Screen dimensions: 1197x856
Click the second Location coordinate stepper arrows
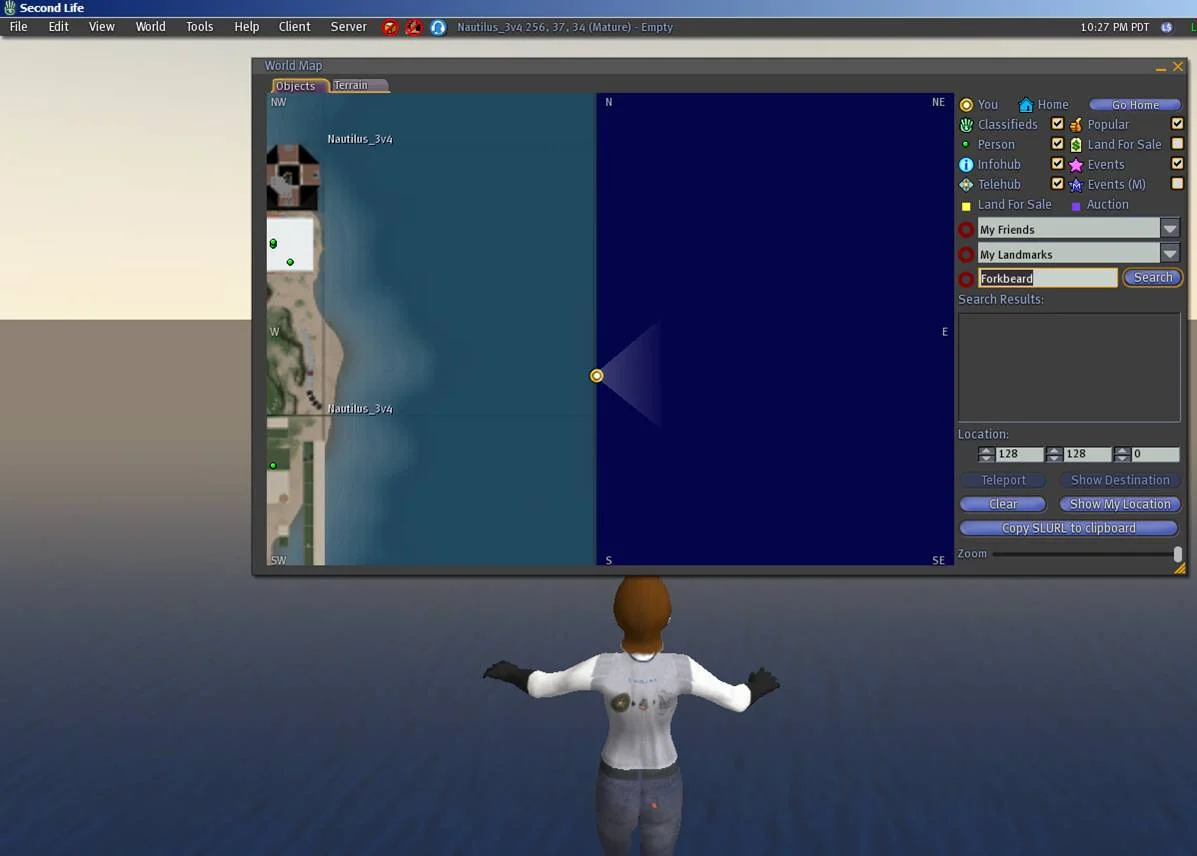pyautogui.click(x=1054, y=454)
